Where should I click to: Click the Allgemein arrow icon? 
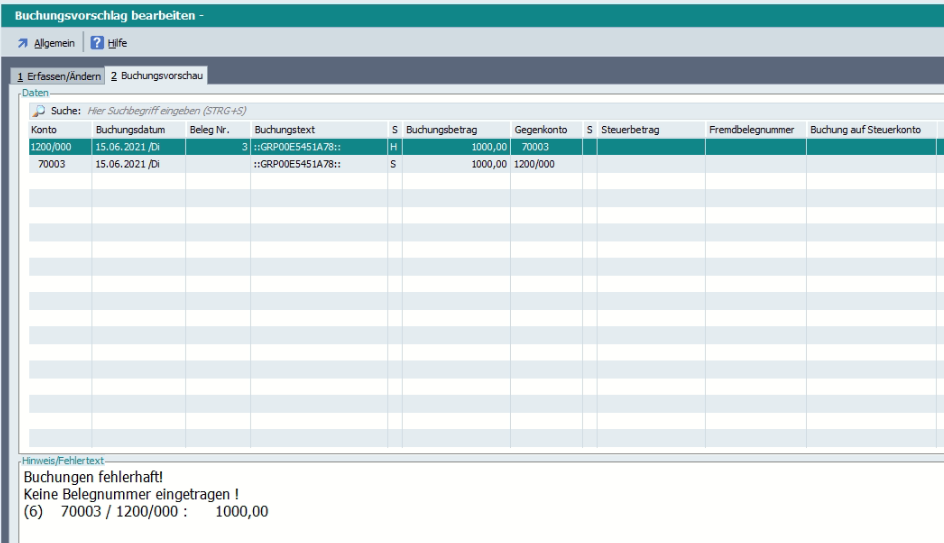coord(22,43)
